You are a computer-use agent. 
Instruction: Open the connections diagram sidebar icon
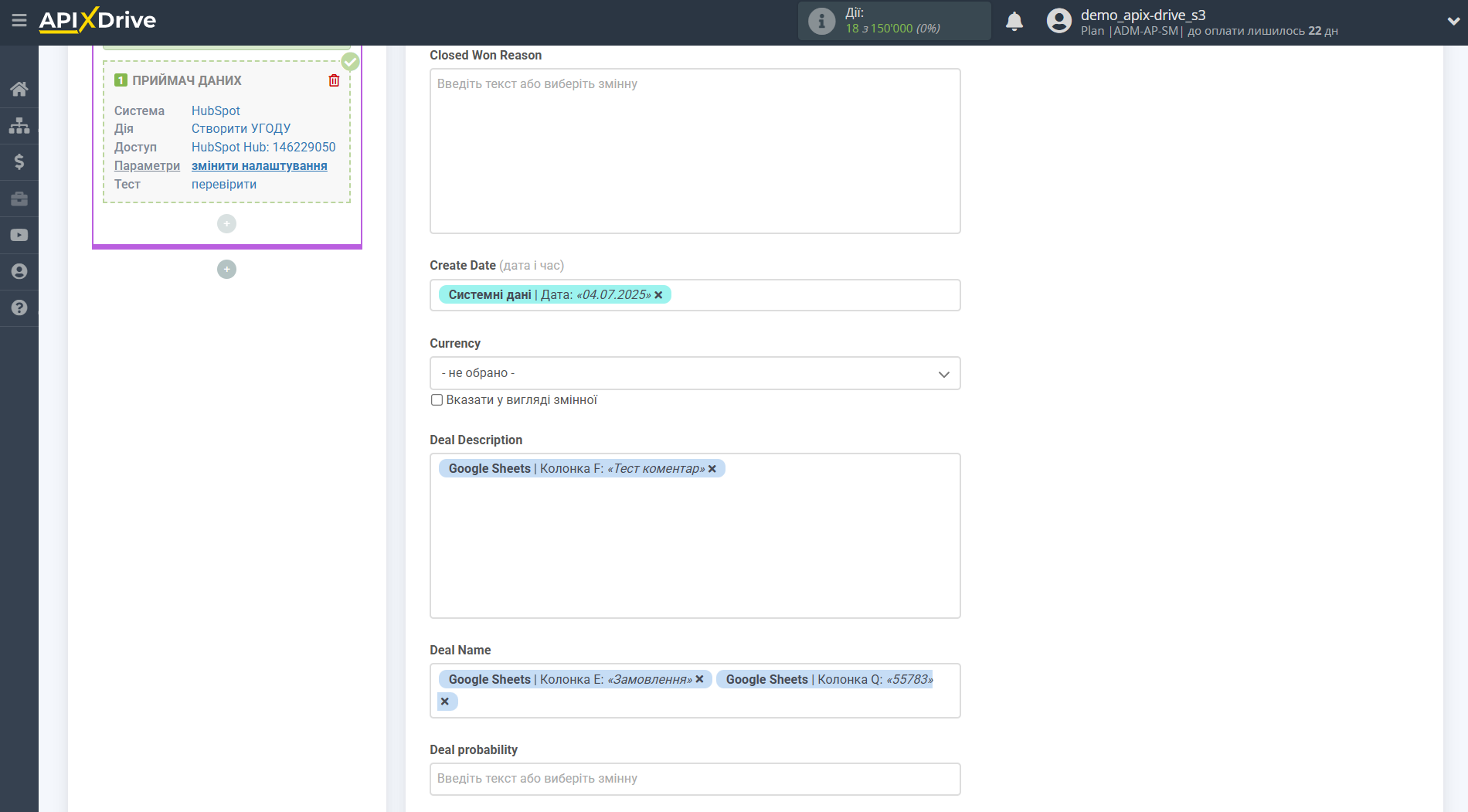[x=19, y=125]
